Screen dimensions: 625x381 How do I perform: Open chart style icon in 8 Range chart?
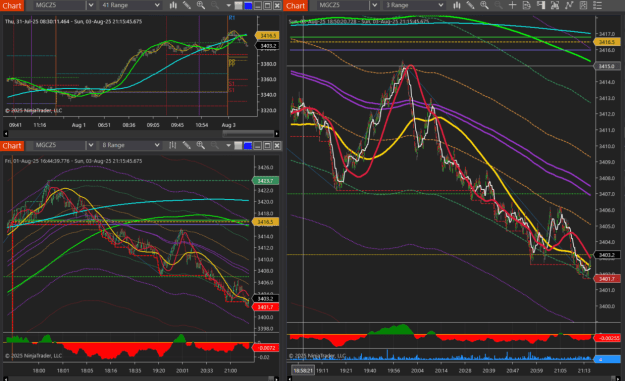(x=173, y=145)
